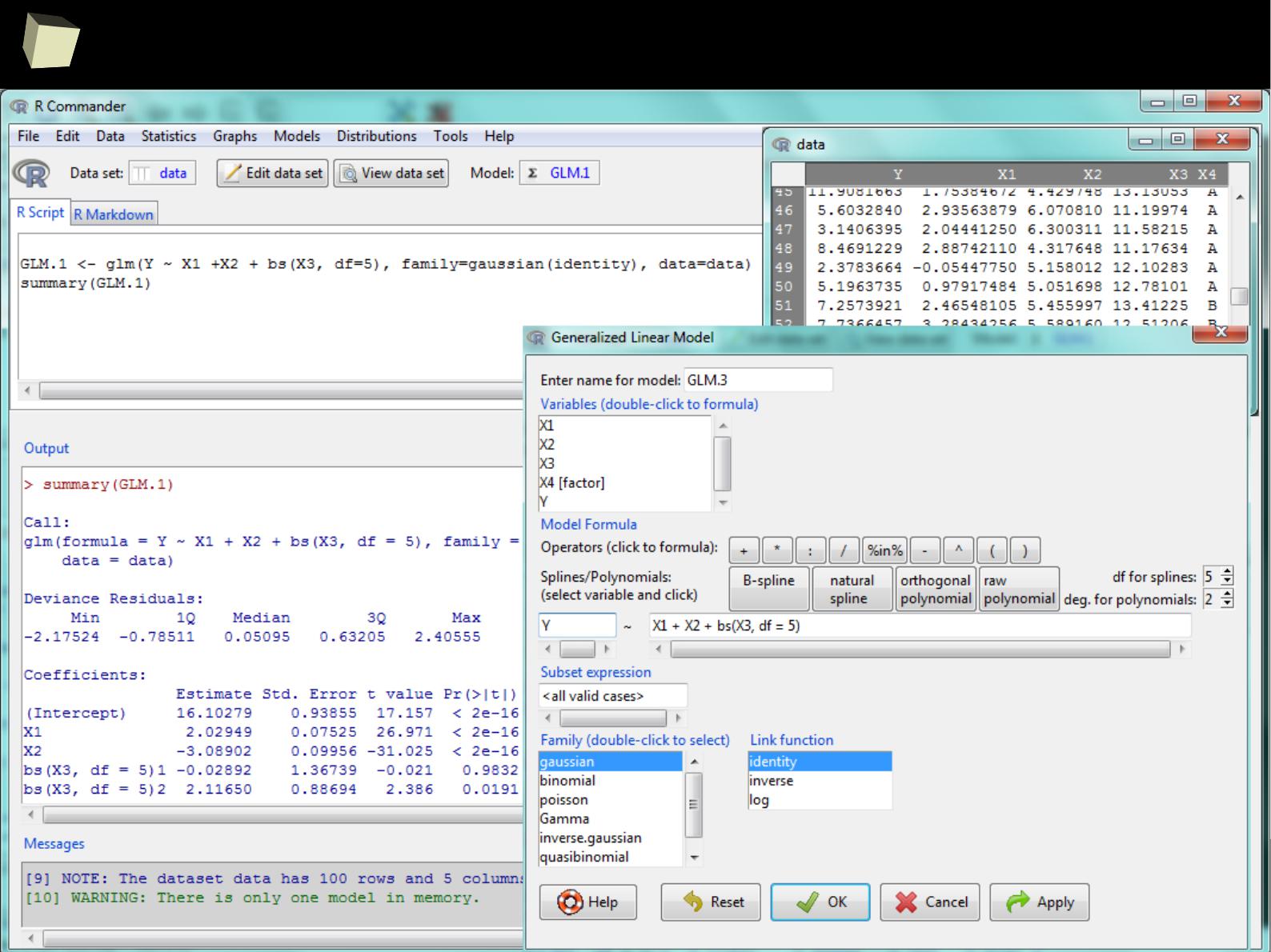Click the Apply green arrow icon

tap(1017, 902)
